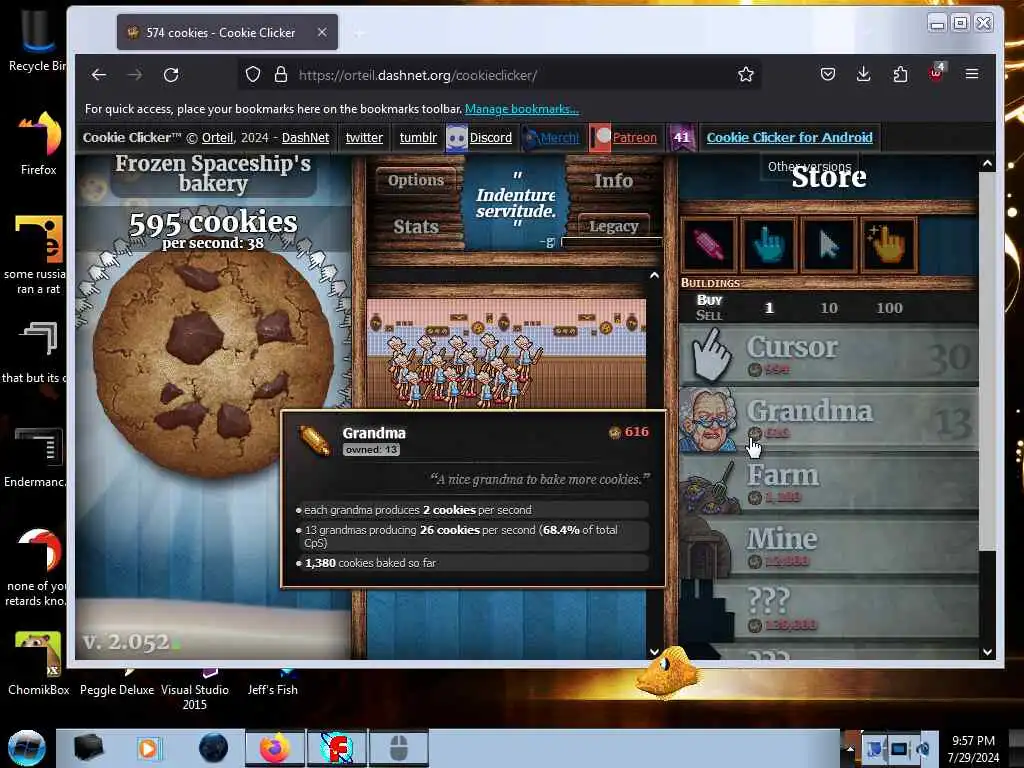Open the tumblr link
The image size is (1024, 768).
click(418, 137)
